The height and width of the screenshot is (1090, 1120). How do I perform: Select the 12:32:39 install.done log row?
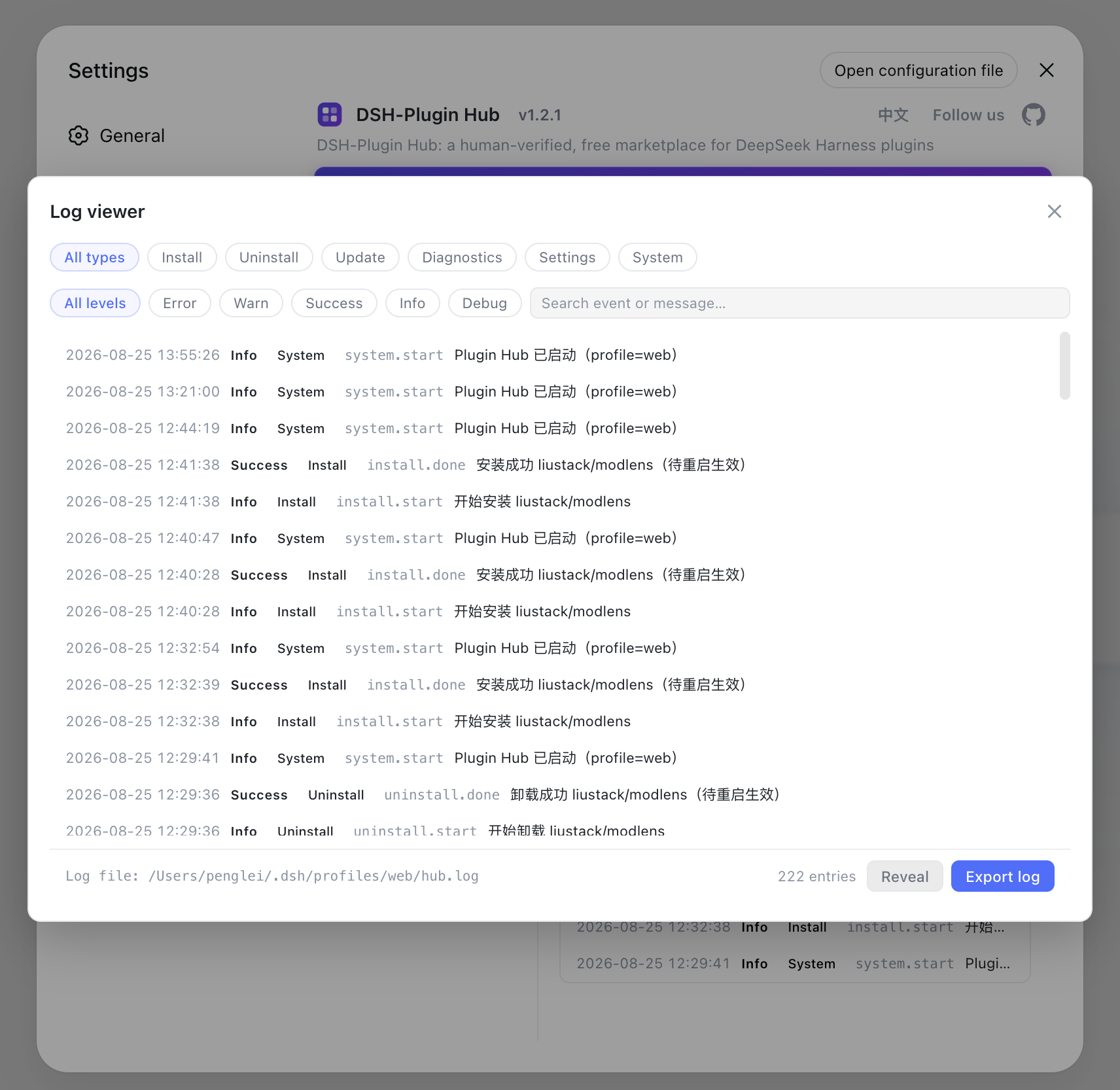553,684
